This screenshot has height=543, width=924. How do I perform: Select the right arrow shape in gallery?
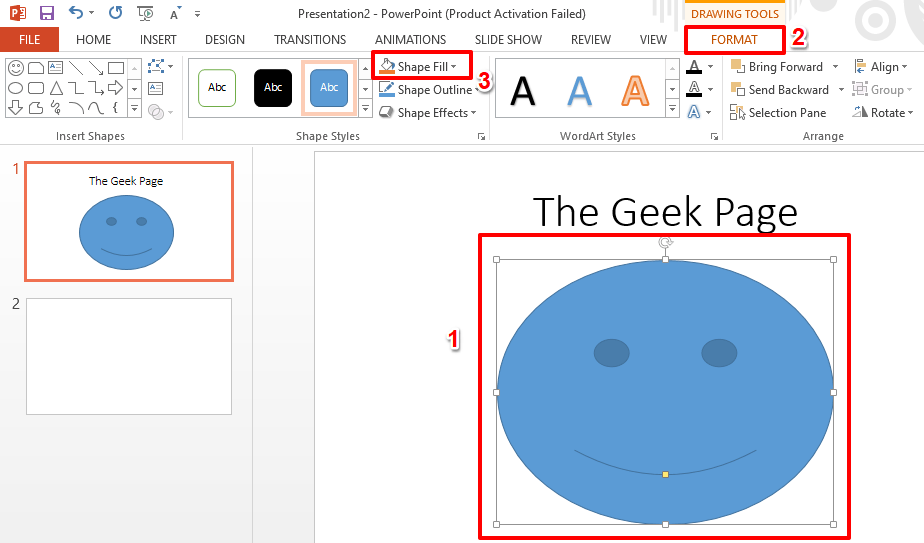point(116,88)
